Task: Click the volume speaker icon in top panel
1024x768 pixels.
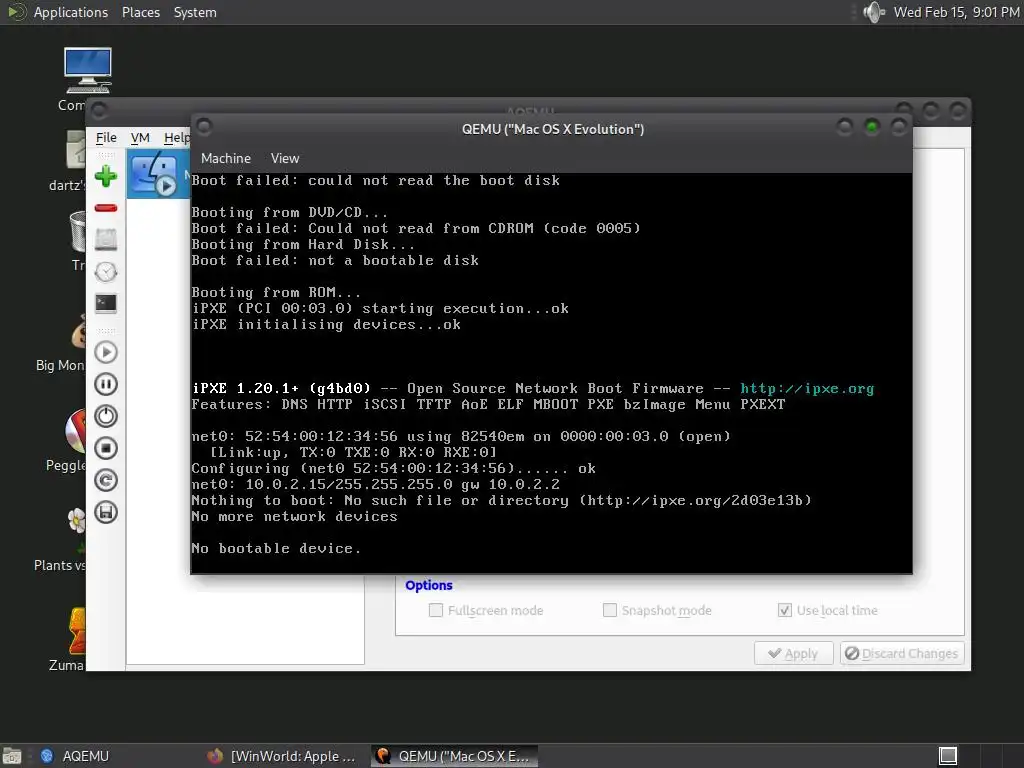Action: click(874, 12)
